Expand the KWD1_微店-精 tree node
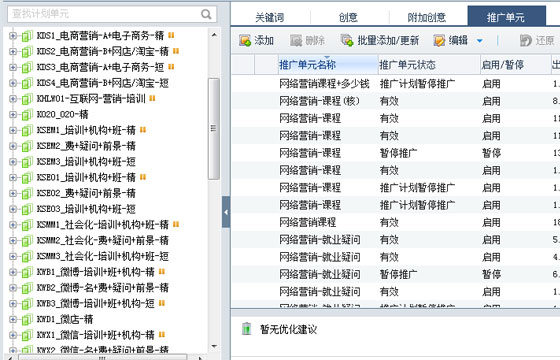The width and height of the screenshot is (560, 360). click(13, 319)
